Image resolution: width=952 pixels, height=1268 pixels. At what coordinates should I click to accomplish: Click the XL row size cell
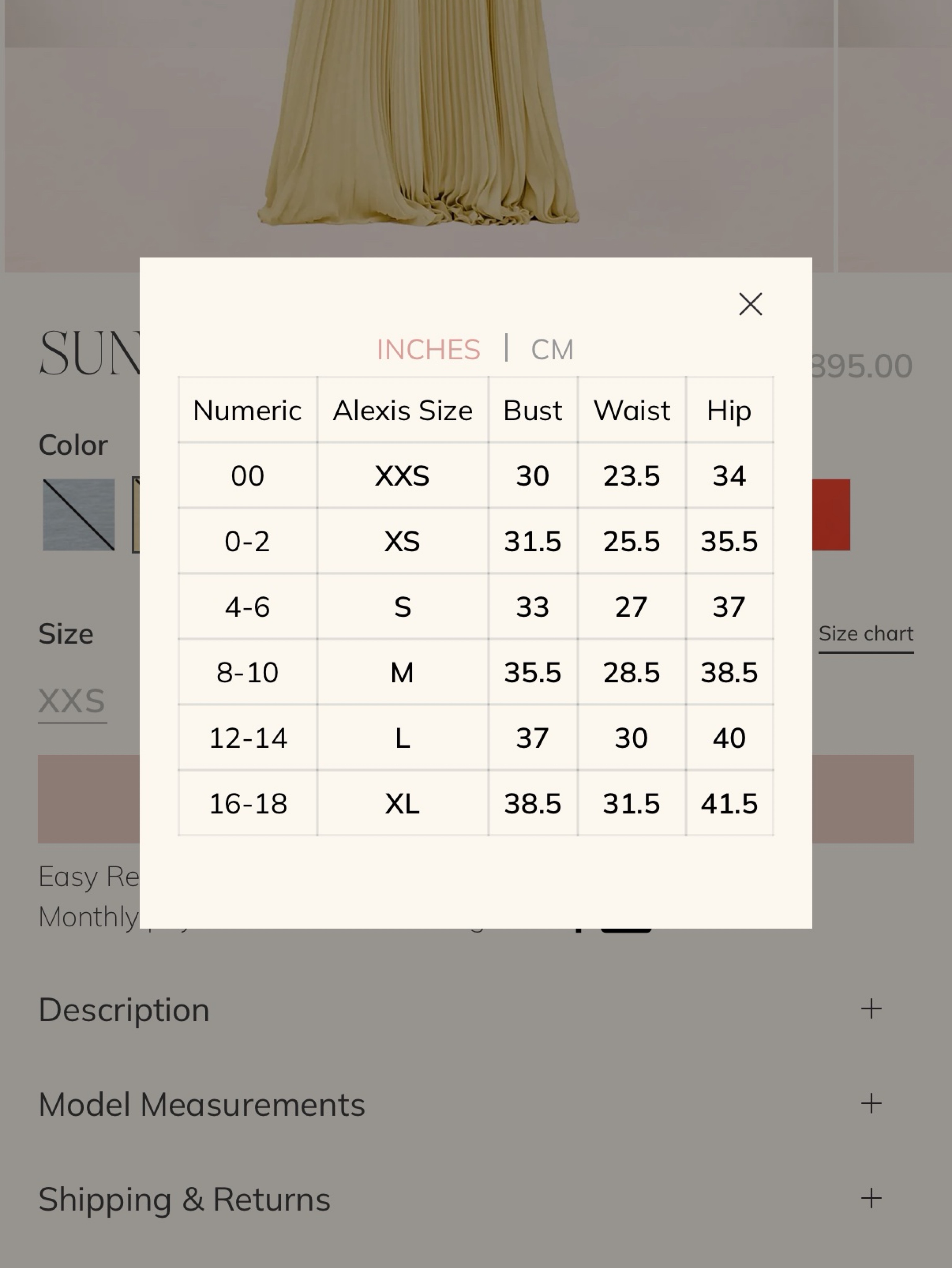(x=402, y=803)
